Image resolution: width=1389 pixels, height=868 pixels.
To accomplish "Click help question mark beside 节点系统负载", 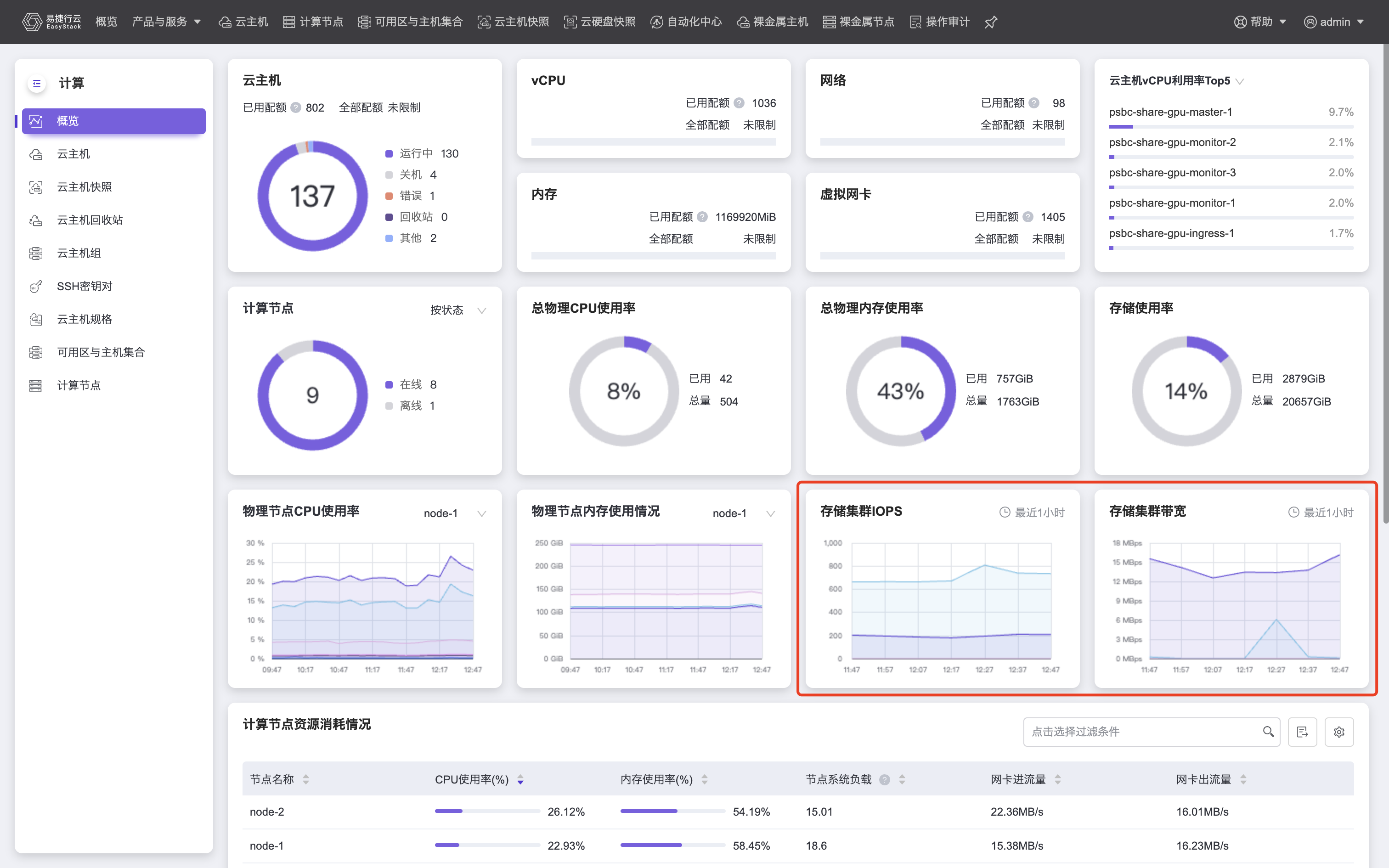I will coord(885,780).
